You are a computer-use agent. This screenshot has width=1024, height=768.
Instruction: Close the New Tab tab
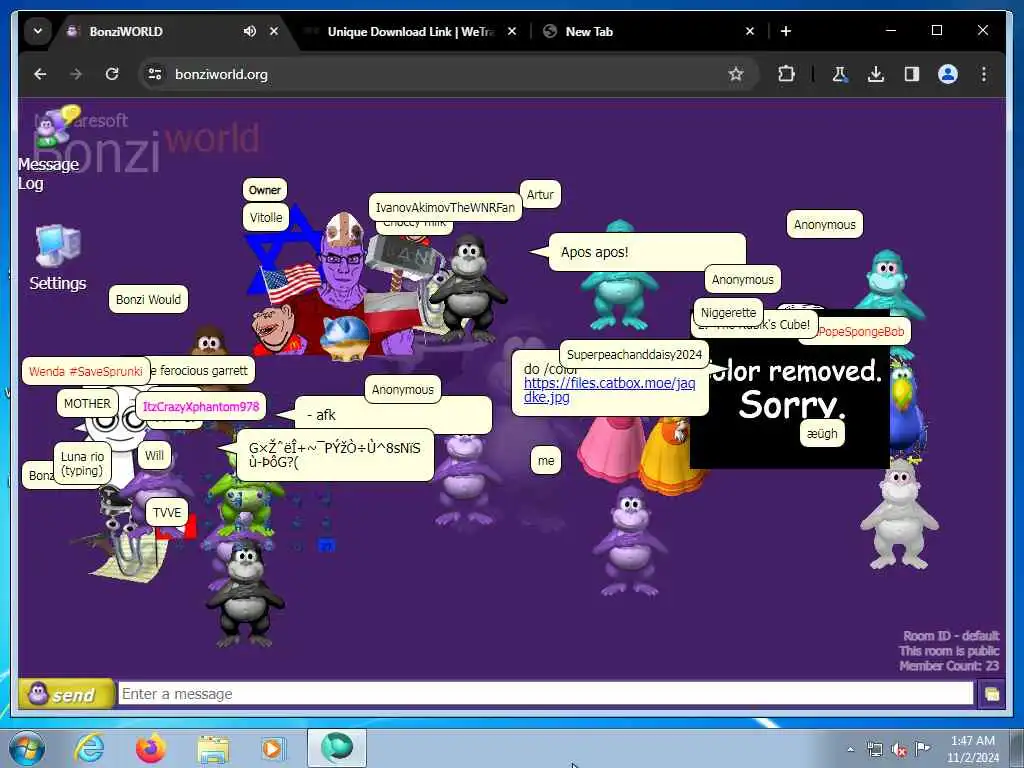[x=750, y=31]
